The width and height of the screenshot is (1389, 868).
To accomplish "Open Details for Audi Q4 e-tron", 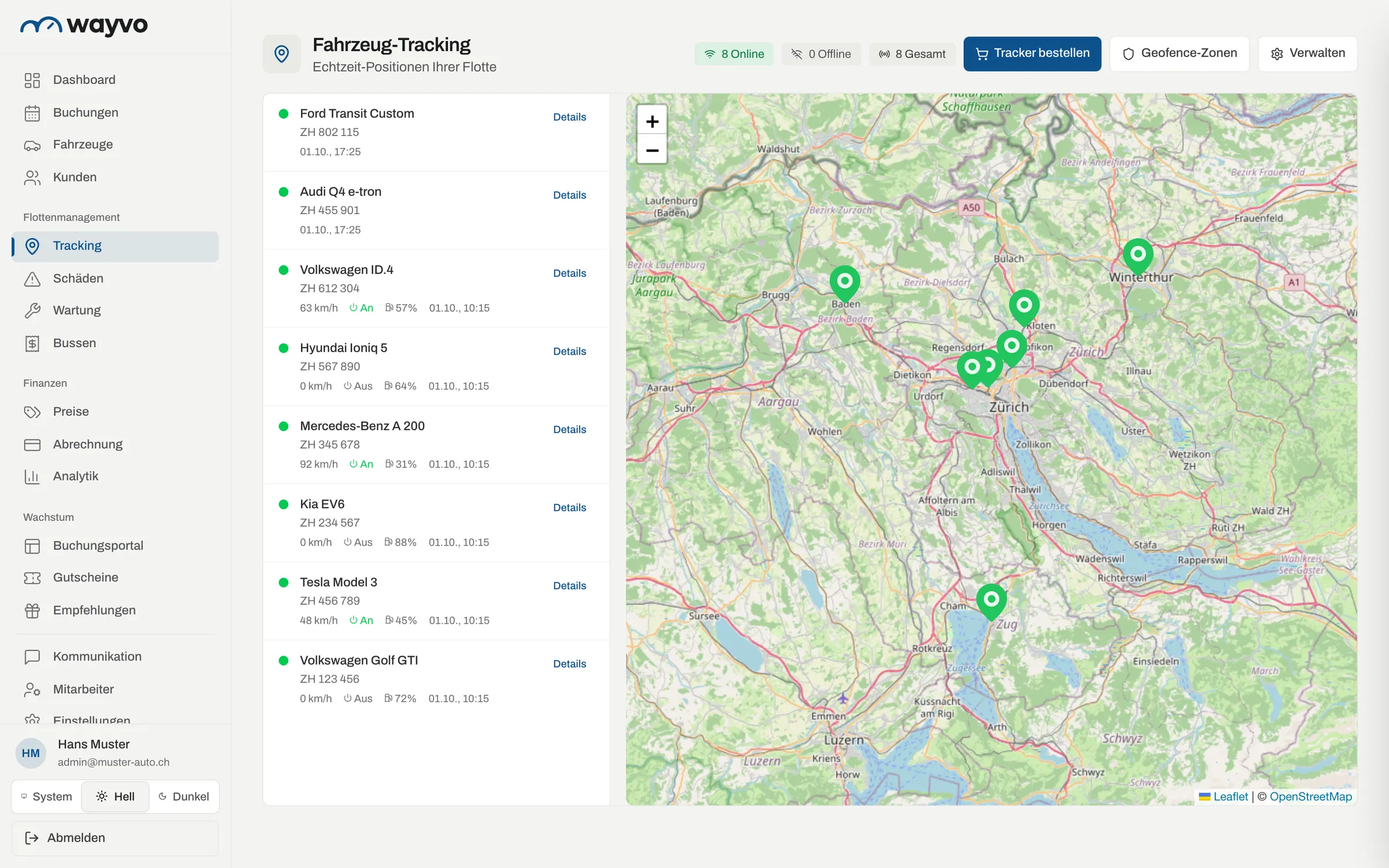I will pos(569,195).
